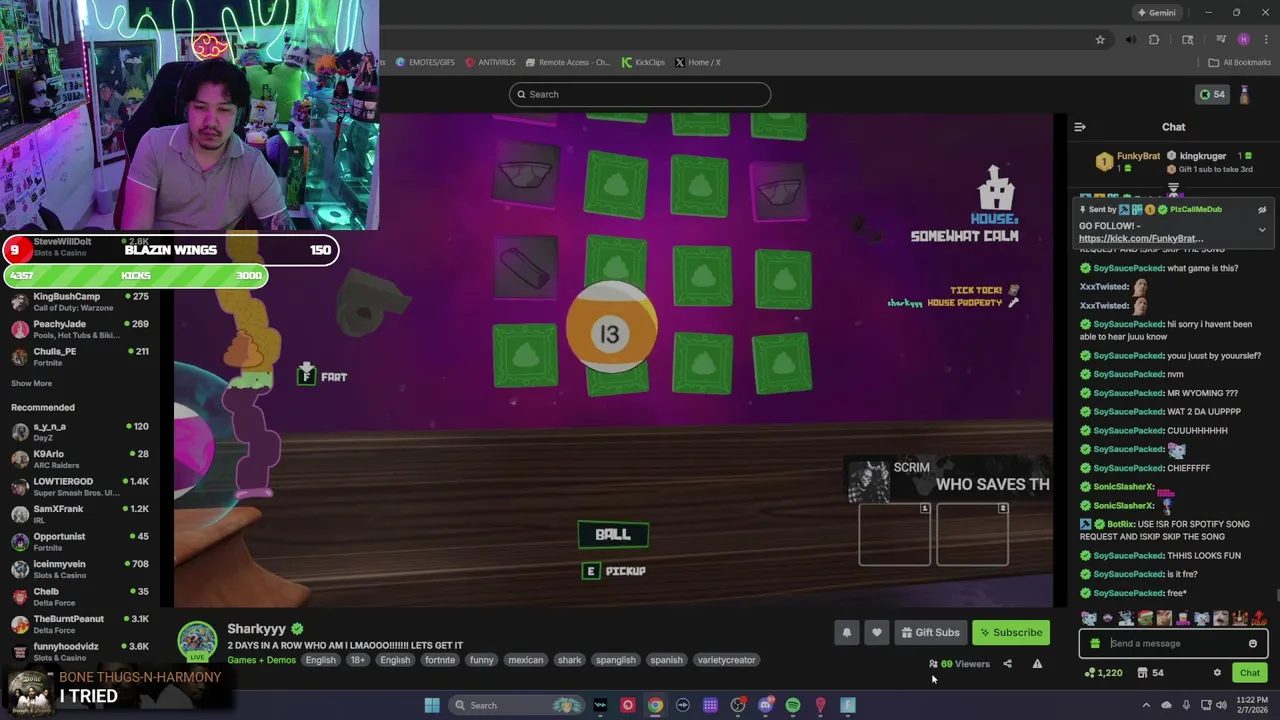Open Discord from taskbar

tap(765, 705)
